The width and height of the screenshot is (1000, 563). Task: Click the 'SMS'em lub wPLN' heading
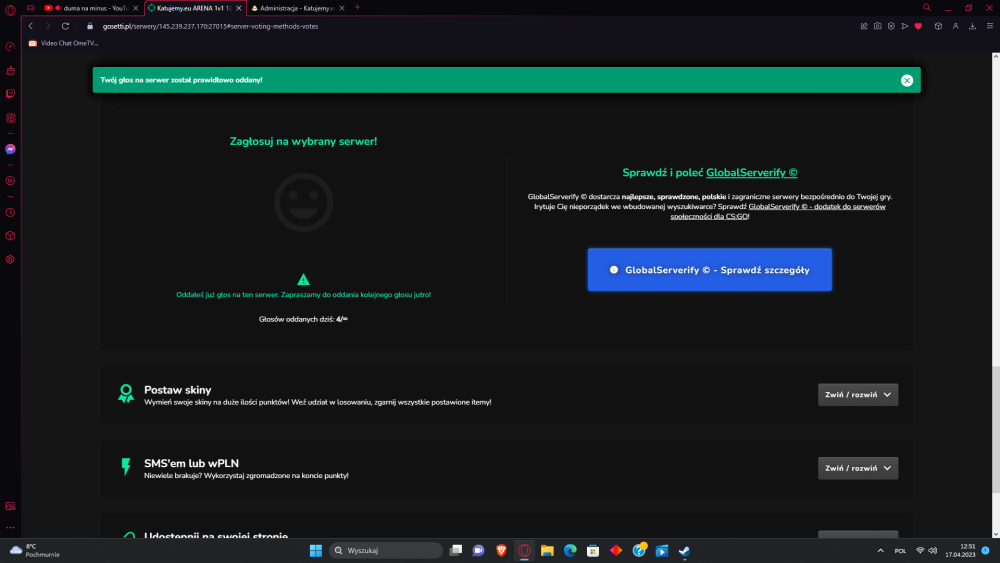(x=191, y=464)
